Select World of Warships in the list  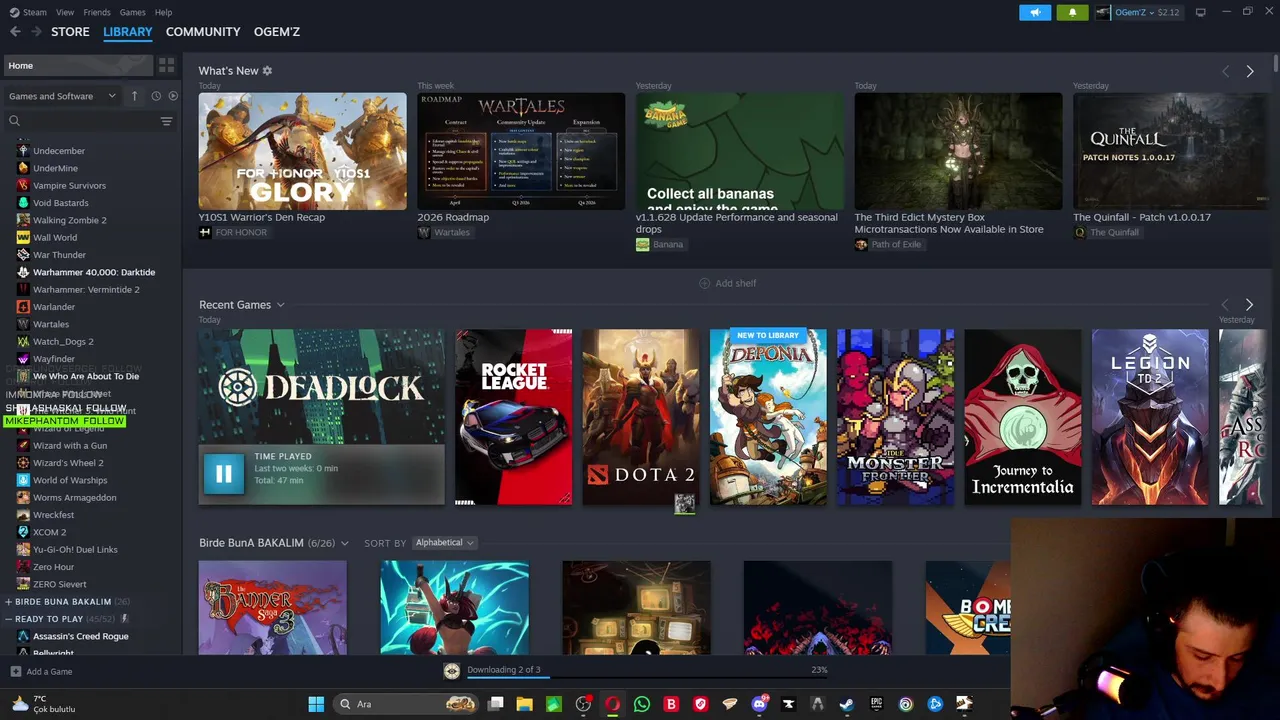[70, 480]
